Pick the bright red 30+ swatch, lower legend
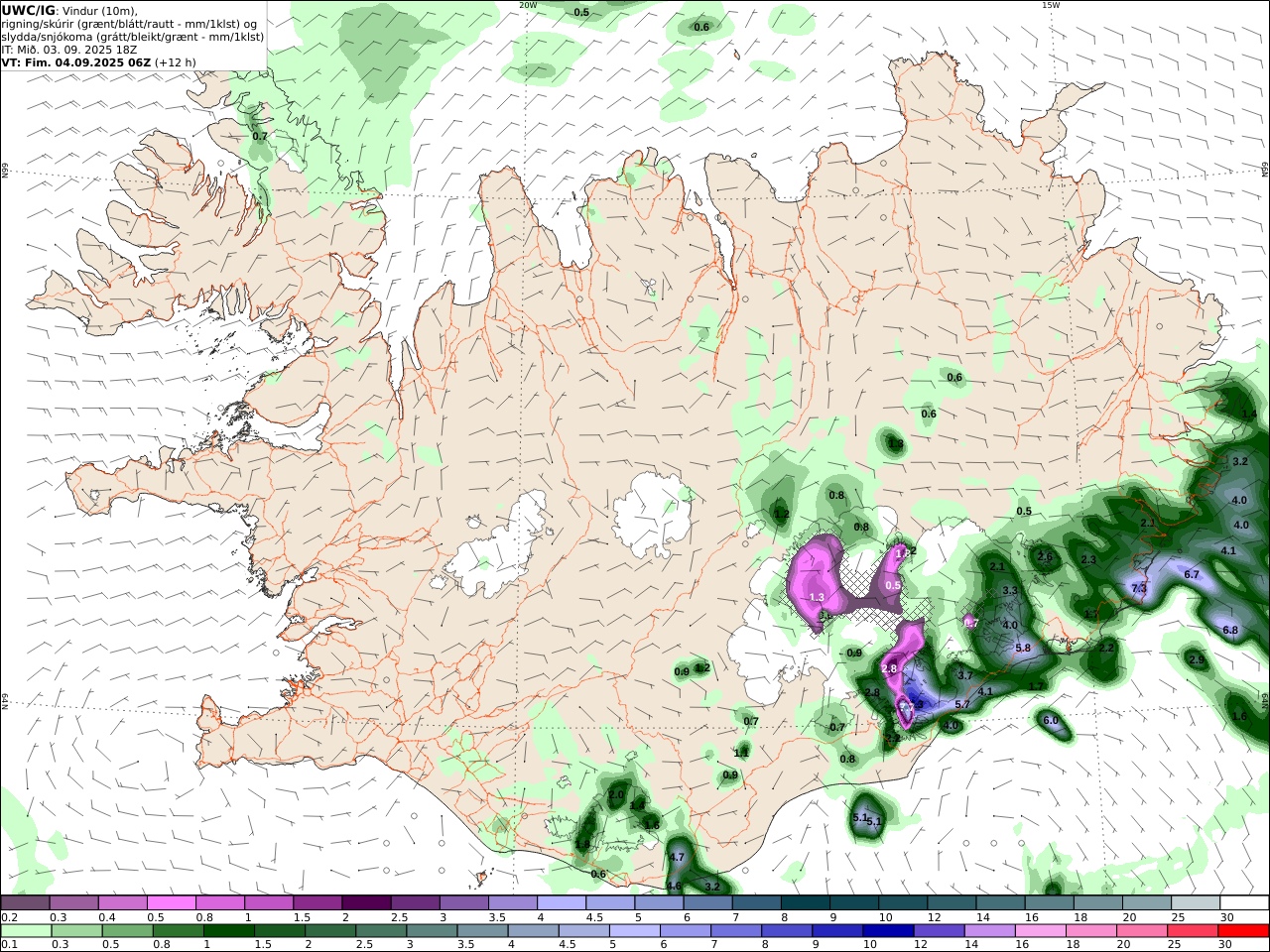 (1243, 930)
